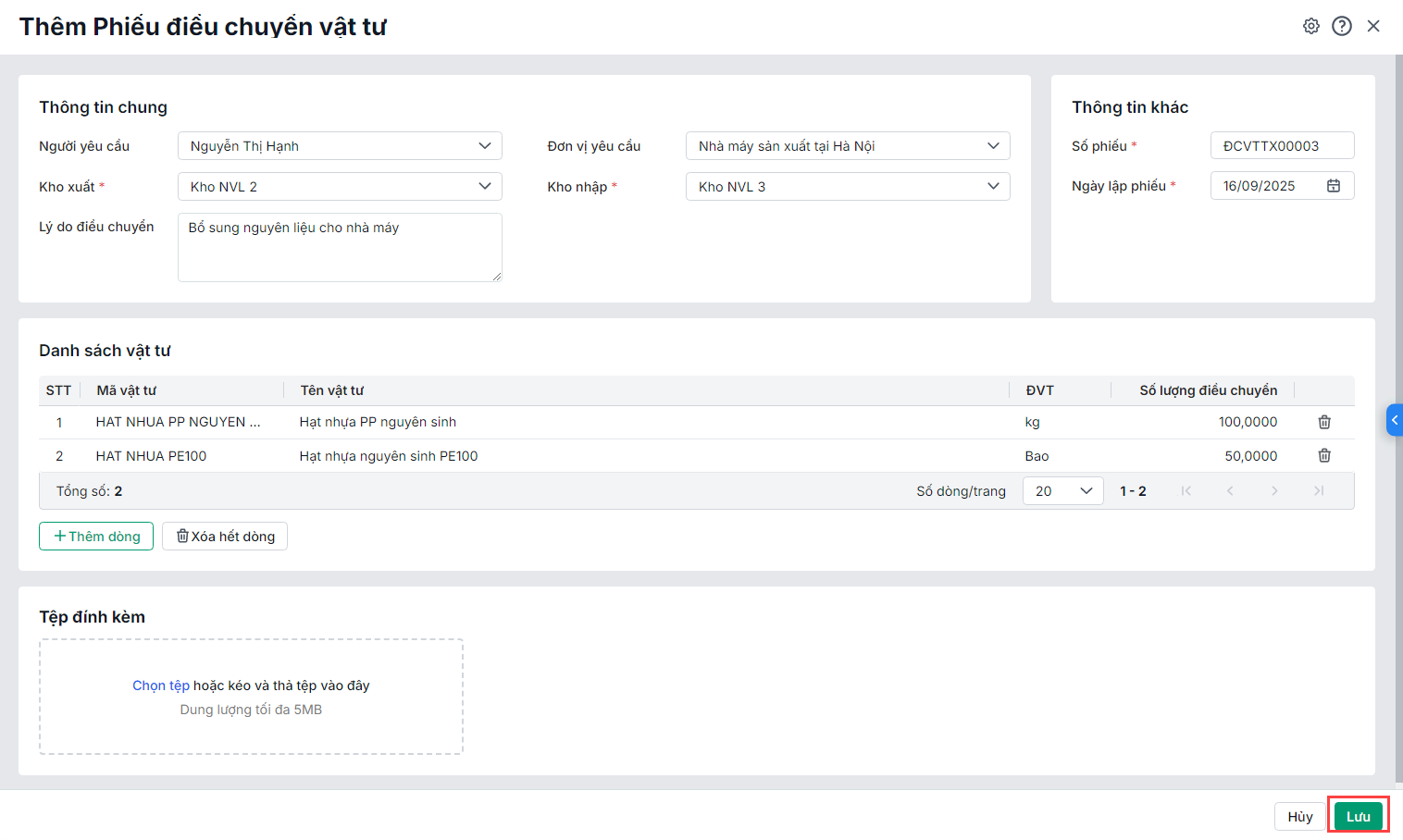Go to the previous page of materials

tap(1230, 491)
